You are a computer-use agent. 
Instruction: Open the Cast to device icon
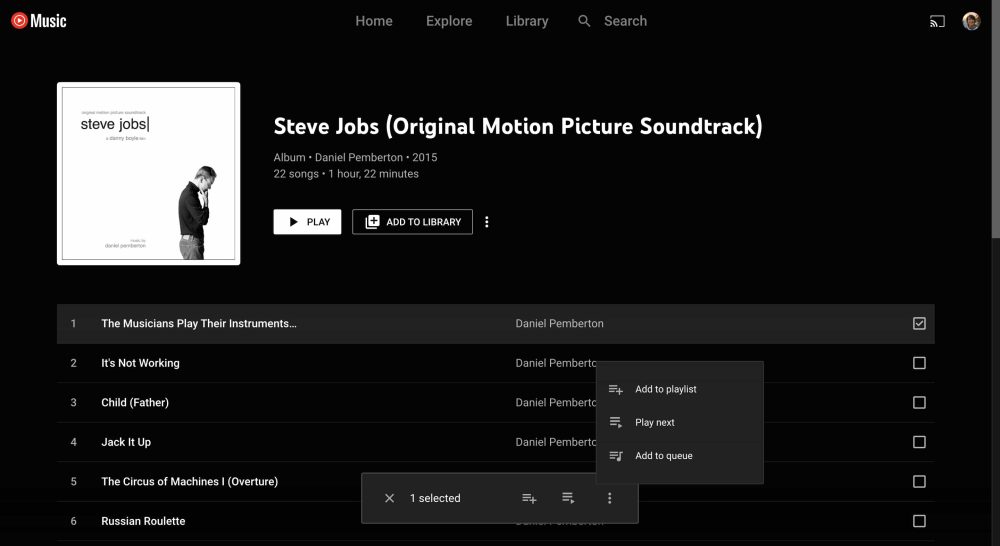(937, 21)
